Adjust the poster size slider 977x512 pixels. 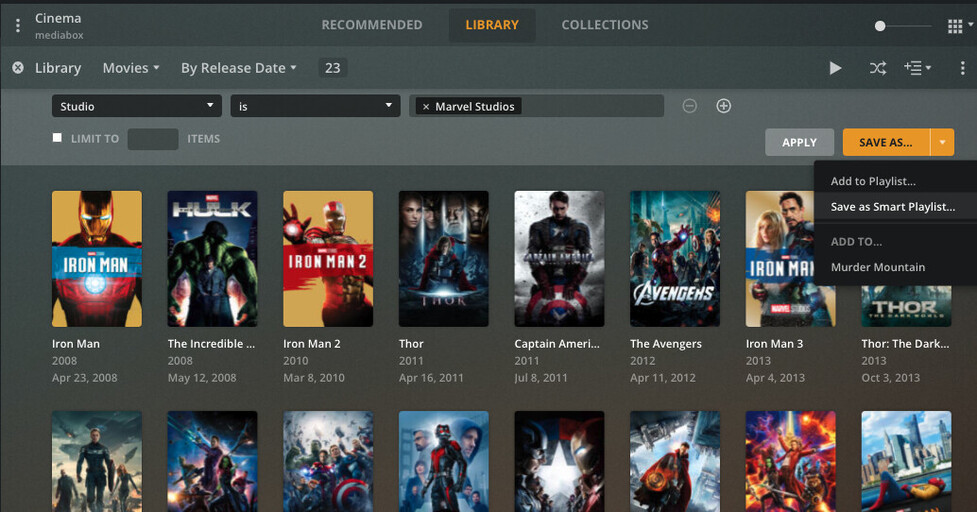click(x=880, y=26)
